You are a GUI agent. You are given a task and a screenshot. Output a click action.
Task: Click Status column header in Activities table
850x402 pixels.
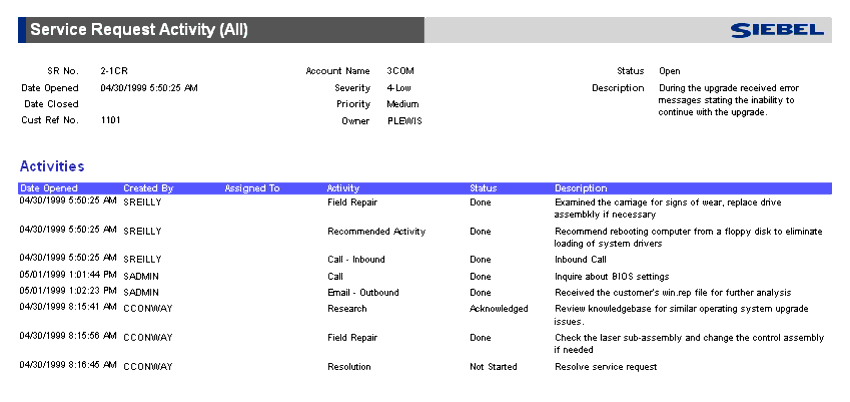483,189
